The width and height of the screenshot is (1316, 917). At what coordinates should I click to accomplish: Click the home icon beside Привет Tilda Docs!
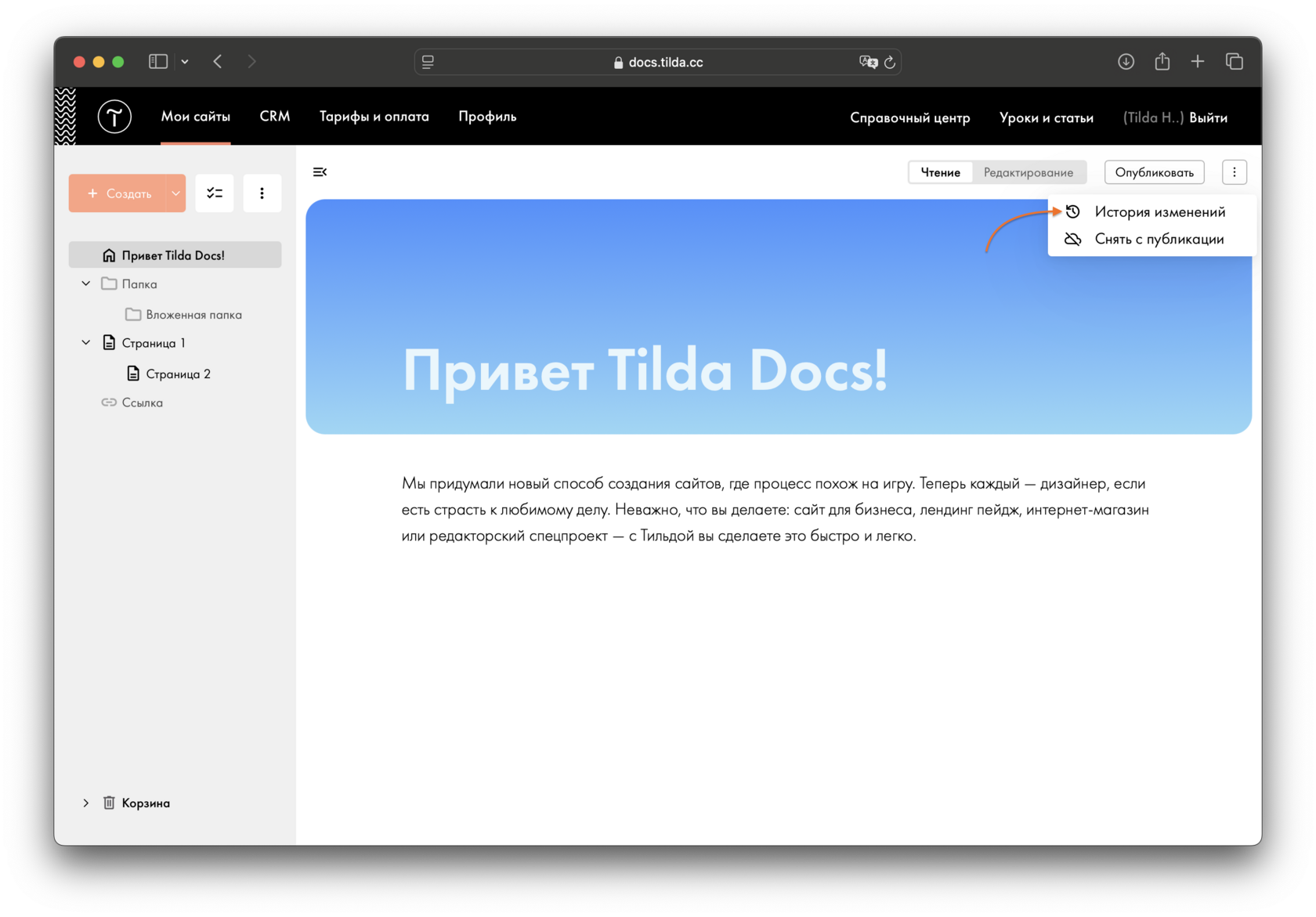click(x=109, y=255)
